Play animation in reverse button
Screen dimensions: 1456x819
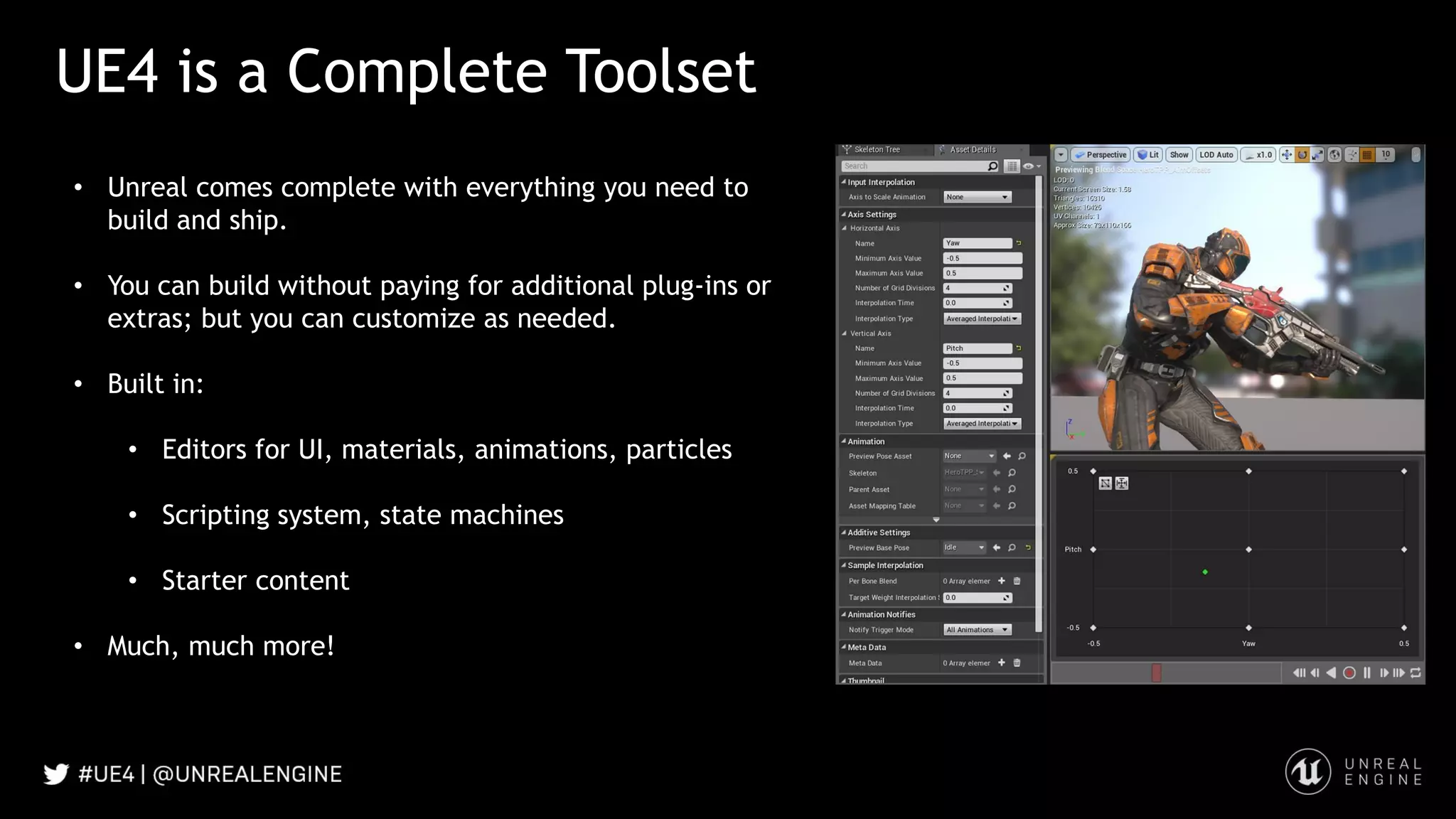(x=1331, y=673)
